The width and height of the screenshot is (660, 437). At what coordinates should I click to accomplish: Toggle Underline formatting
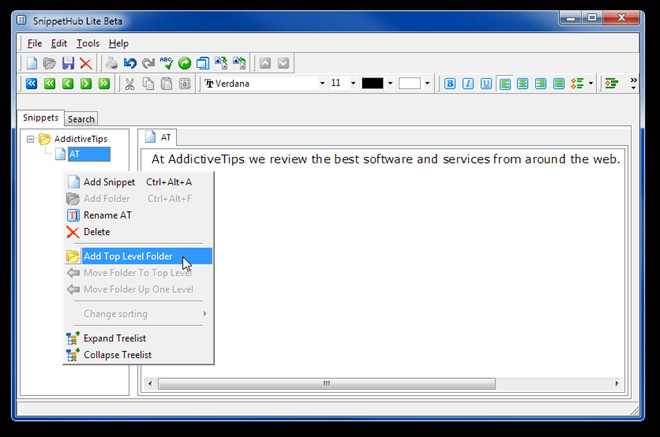(486, 83)
